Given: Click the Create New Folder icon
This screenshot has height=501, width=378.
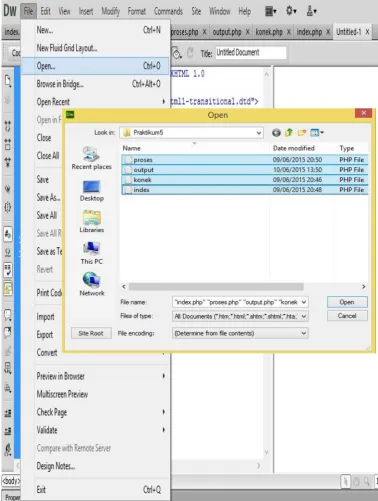Looking at the screenshot, I should click(x=302, y=133).
